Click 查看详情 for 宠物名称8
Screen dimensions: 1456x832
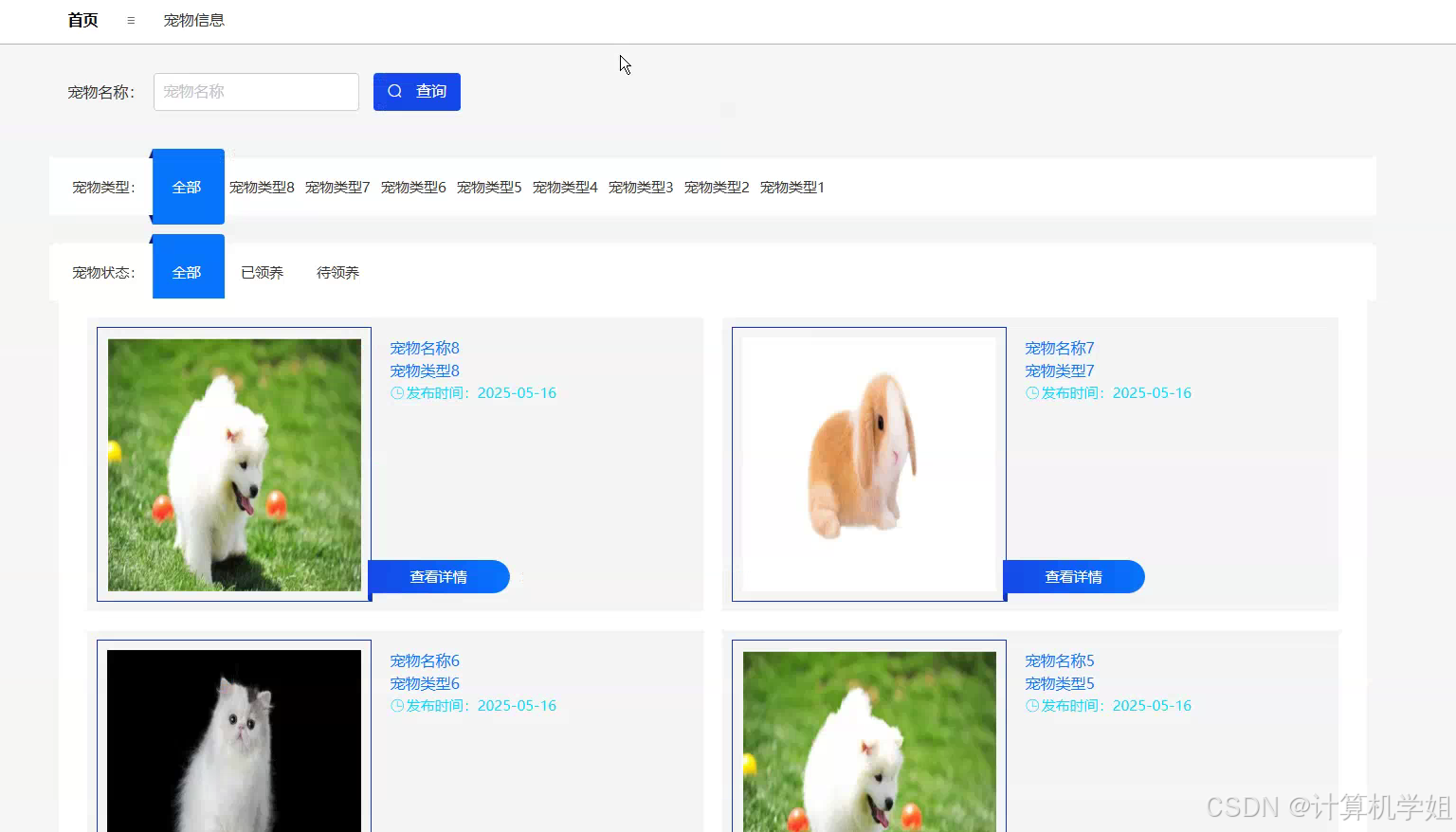(x=439, y=576)
